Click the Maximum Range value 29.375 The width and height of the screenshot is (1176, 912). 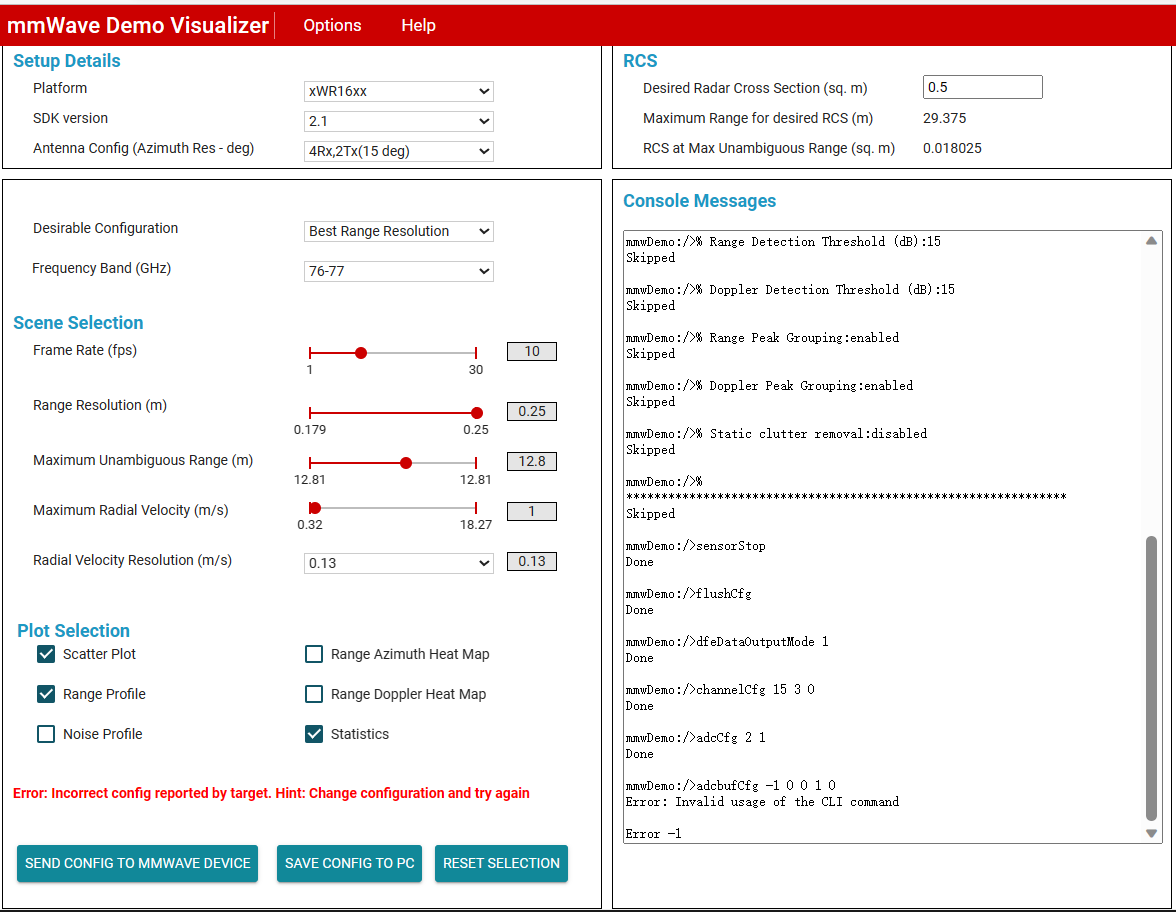(x=944, y=118)
